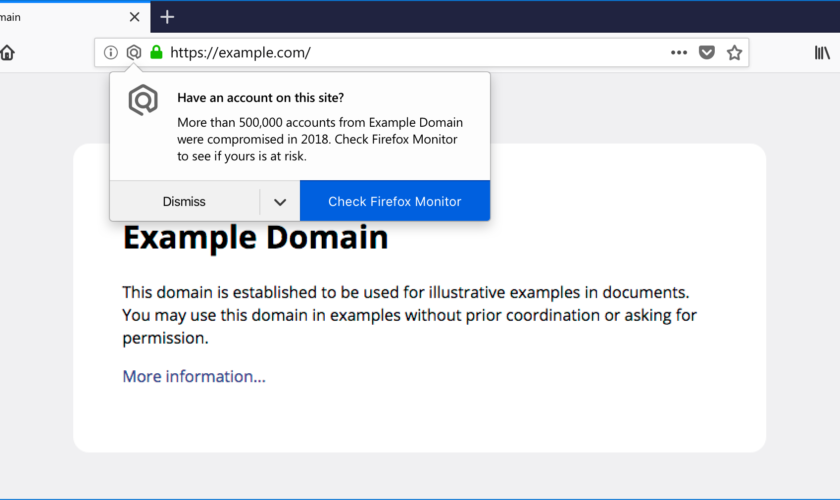Click the Firefox Monitor logo inside the popup
The width and height of the screenshot is (840, 500).
click(143, 101)
